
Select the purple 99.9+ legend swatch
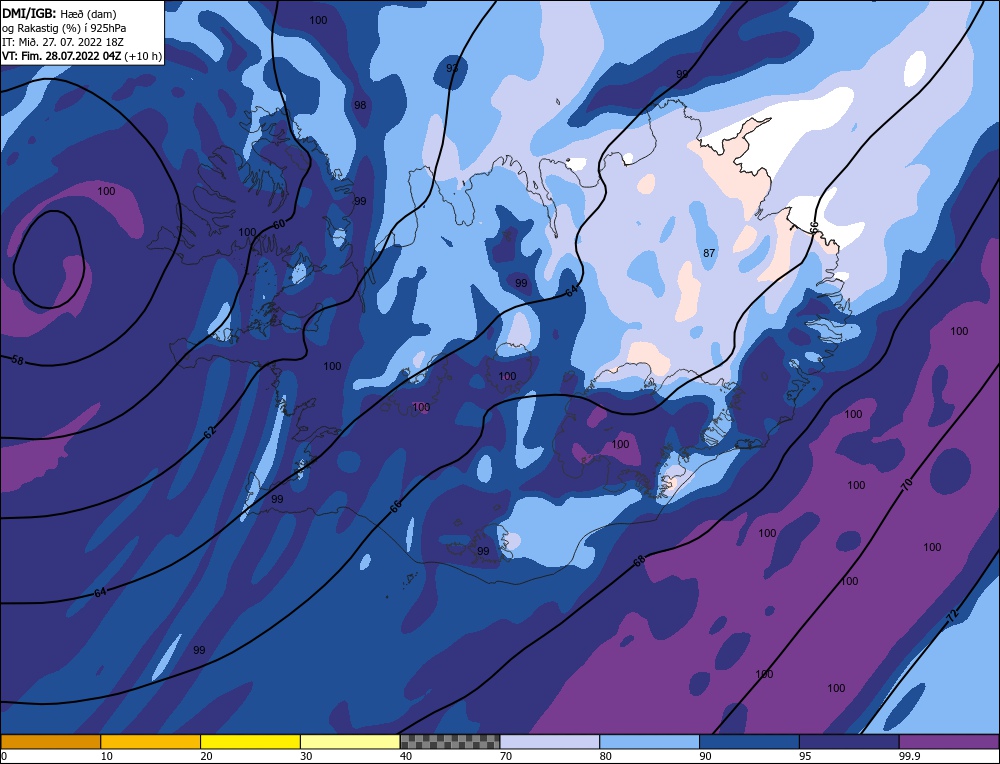point(949,741)
